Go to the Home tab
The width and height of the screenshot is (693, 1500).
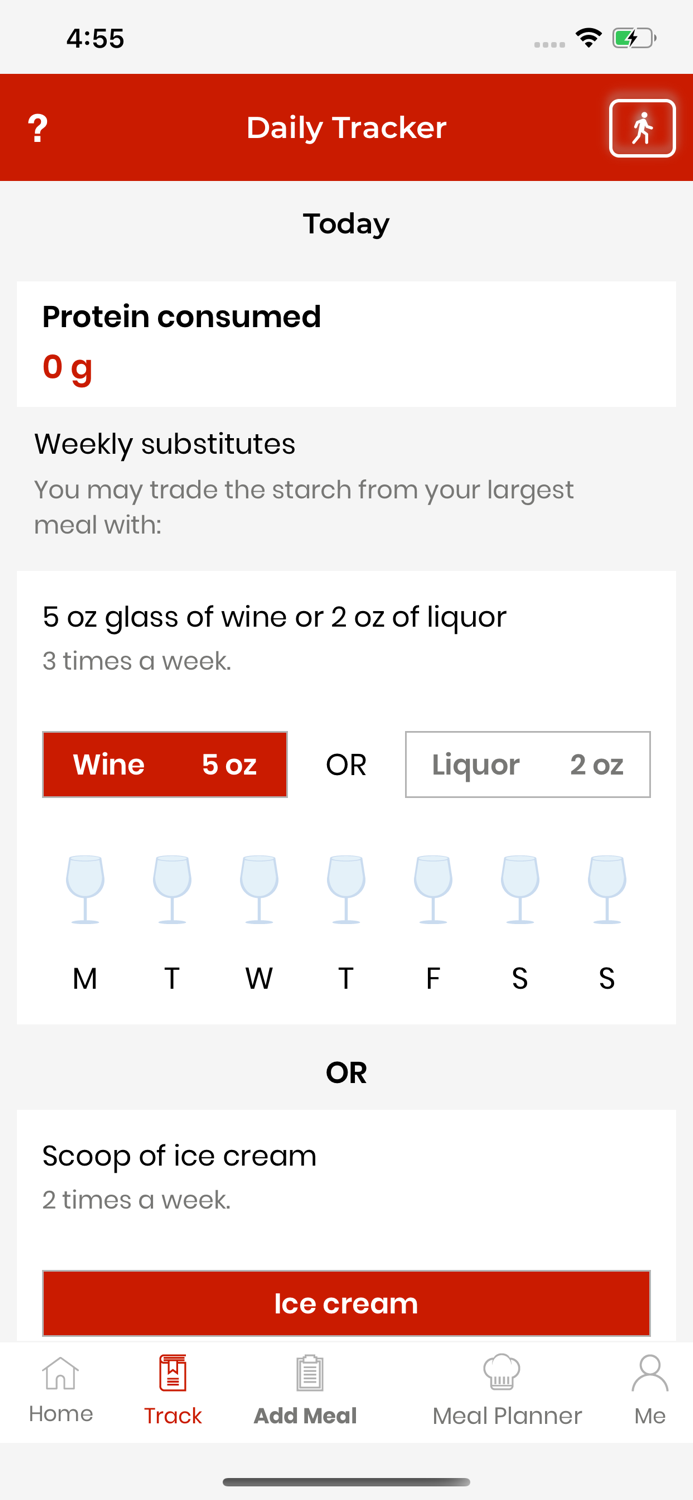coord(61,1390)
